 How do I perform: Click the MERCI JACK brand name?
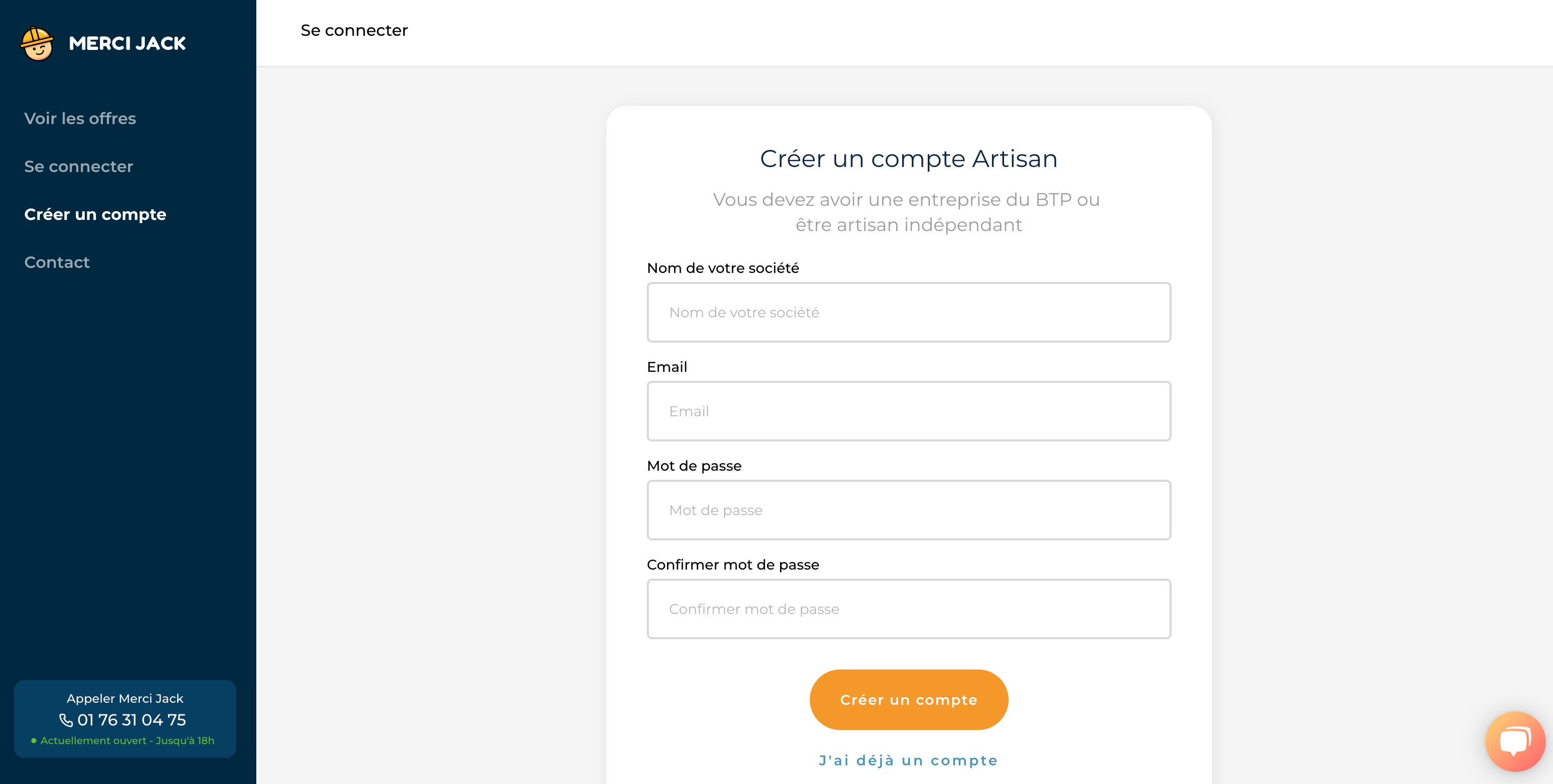click(x=127, y=43)
